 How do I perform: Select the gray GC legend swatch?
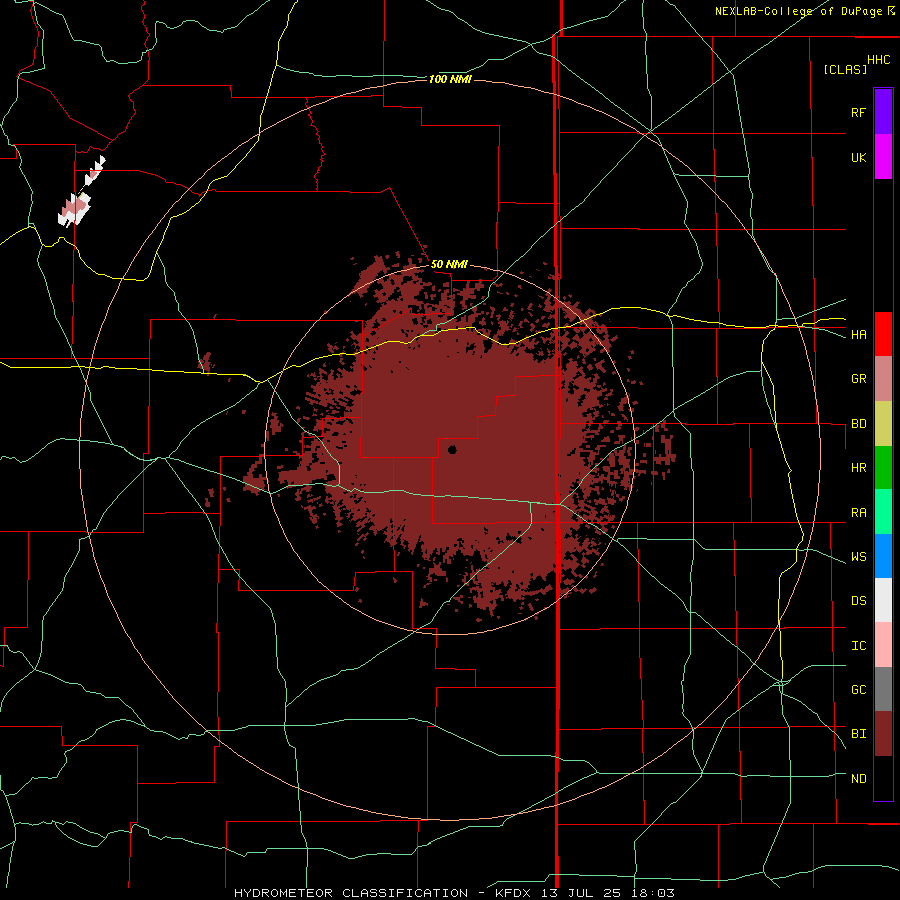click(883, 689)
